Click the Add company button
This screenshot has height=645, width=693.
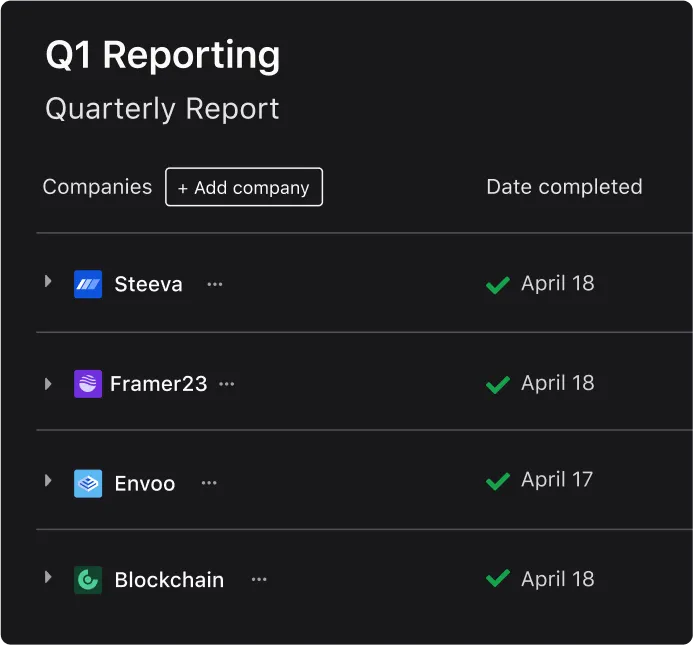(244, 187)
